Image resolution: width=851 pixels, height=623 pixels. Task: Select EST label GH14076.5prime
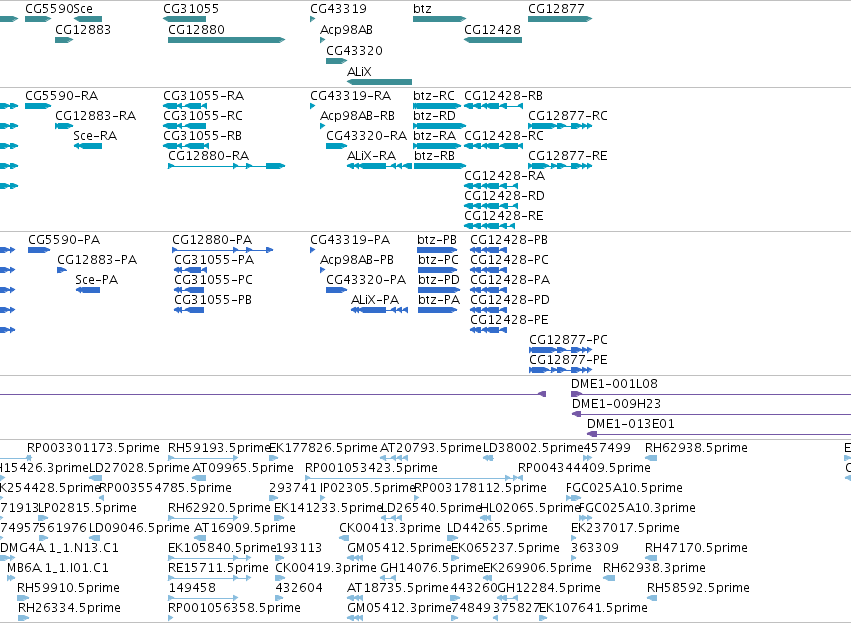432,568
